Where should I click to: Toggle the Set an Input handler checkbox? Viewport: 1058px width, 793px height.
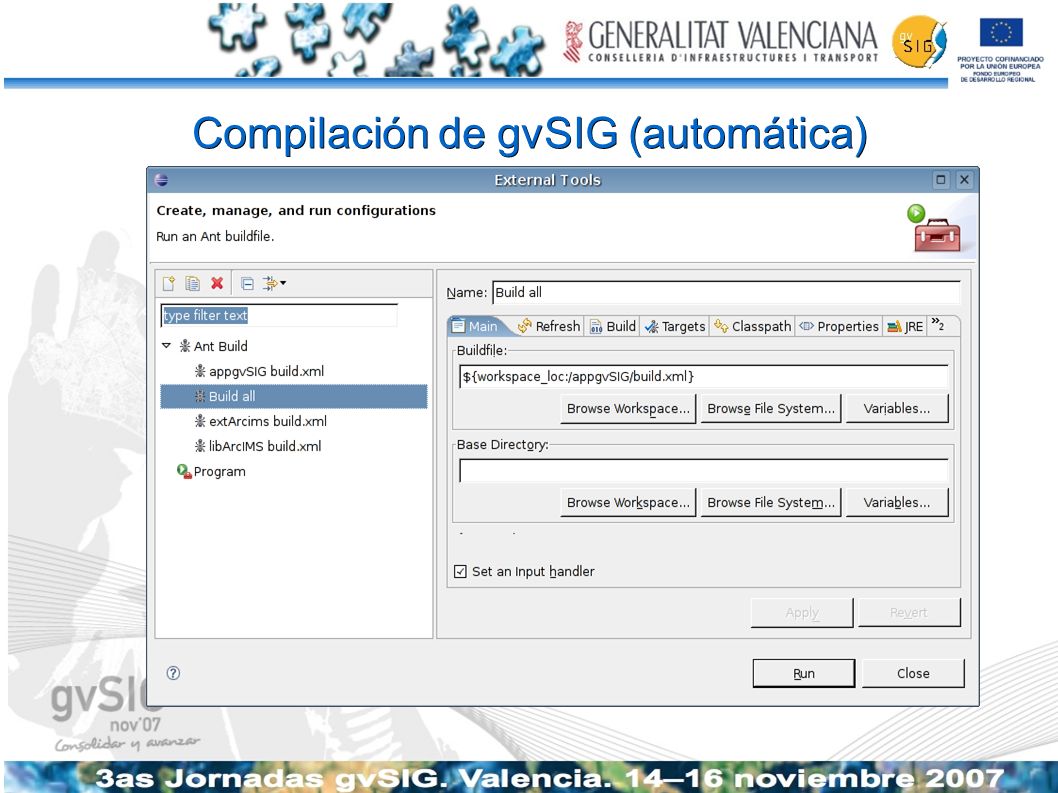click(460, 572)
